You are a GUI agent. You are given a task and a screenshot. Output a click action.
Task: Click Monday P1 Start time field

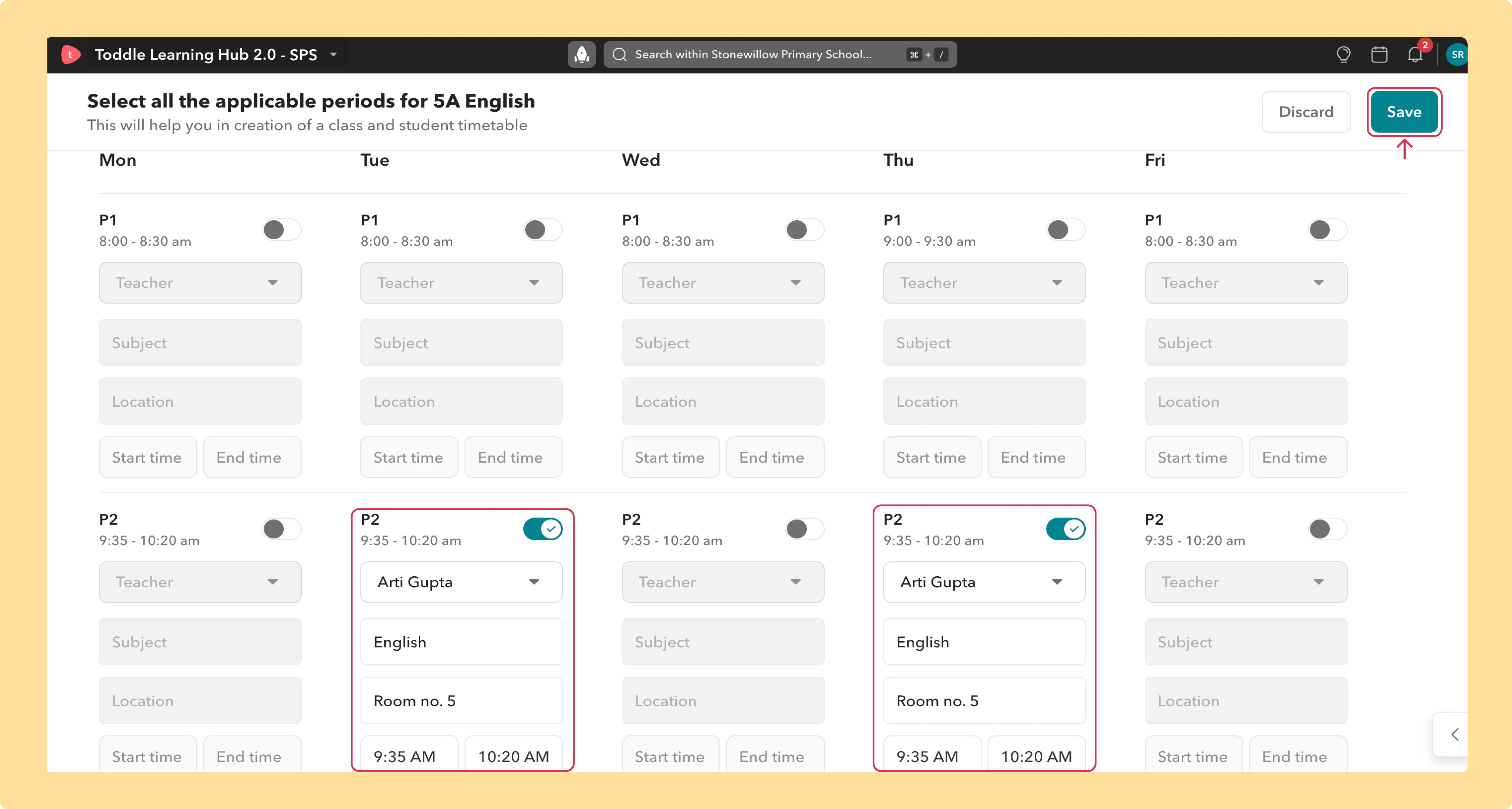pos(148,457)
